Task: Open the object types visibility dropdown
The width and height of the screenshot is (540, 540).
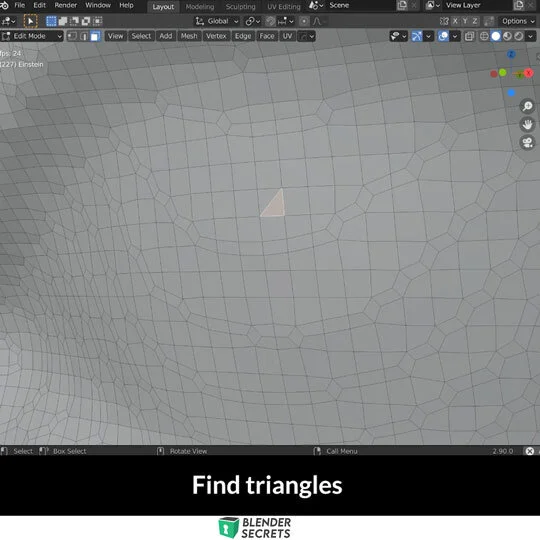Action: point(399,36)
